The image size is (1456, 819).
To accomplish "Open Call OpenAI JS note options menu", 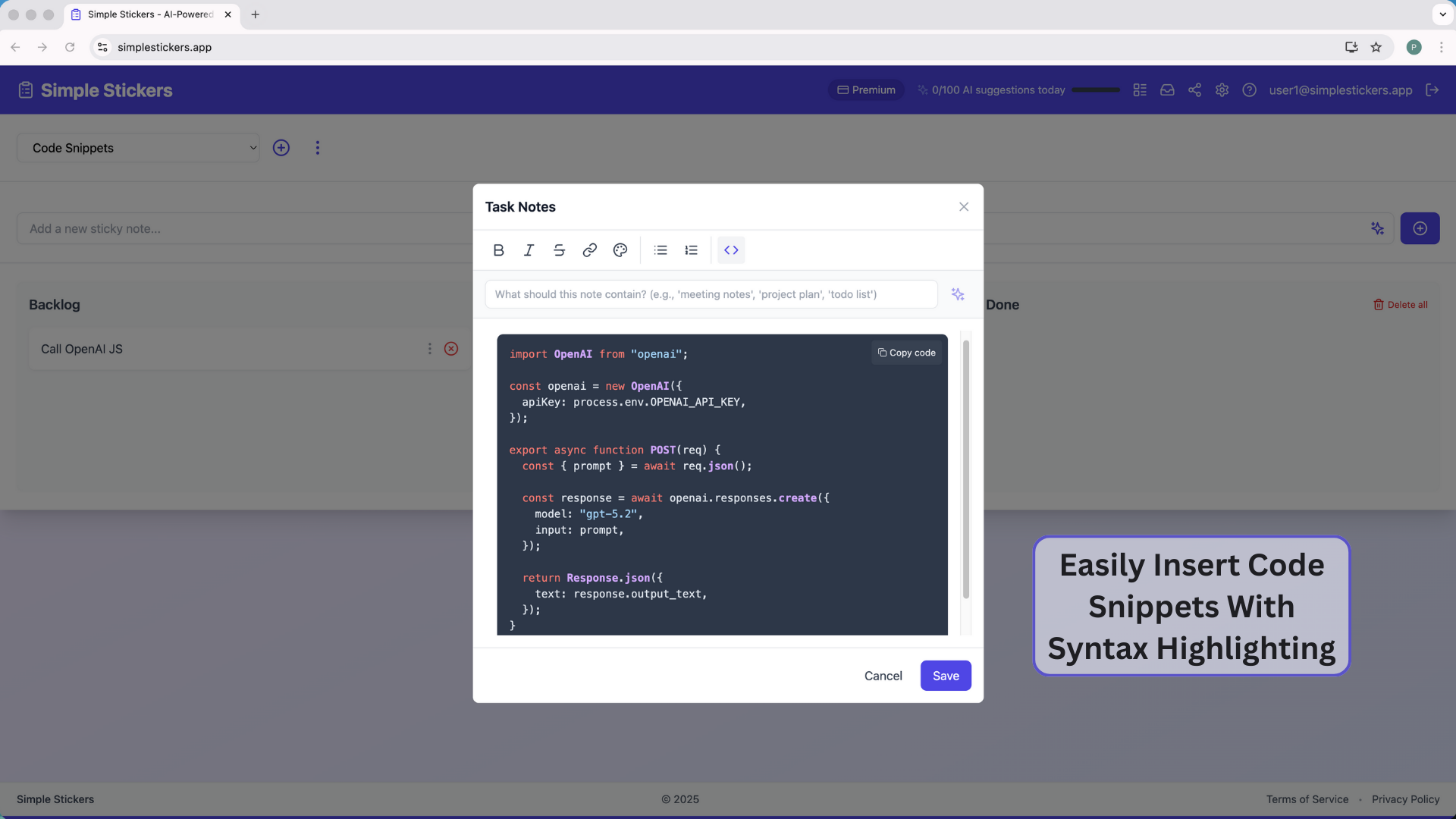I will coord(429,349).
